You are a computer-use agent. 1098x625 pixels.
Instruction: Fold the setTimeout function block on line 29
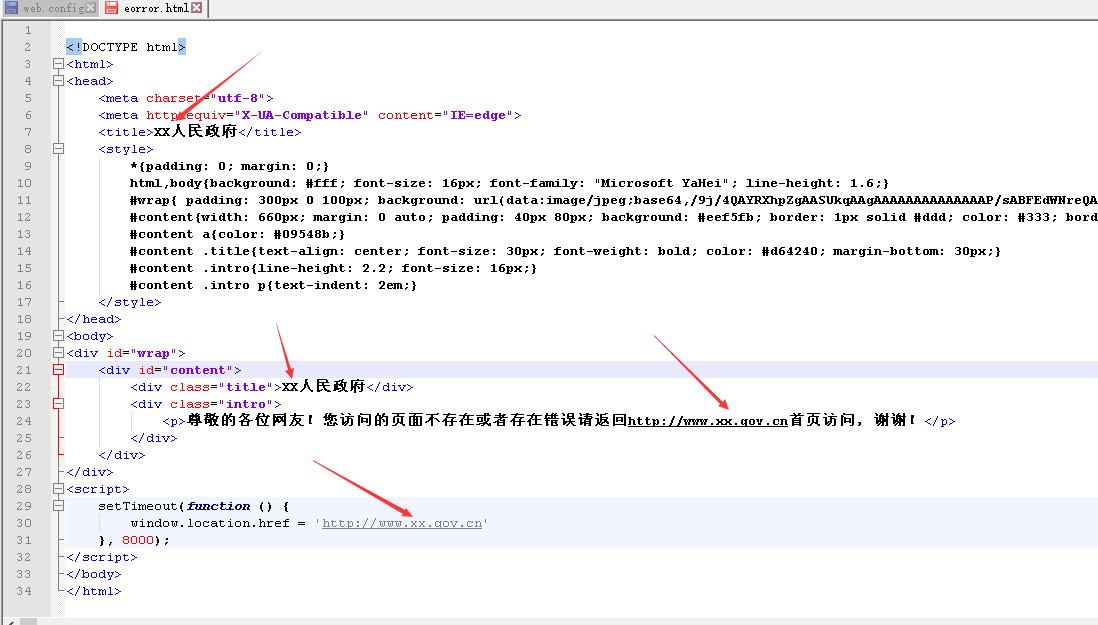58,506
